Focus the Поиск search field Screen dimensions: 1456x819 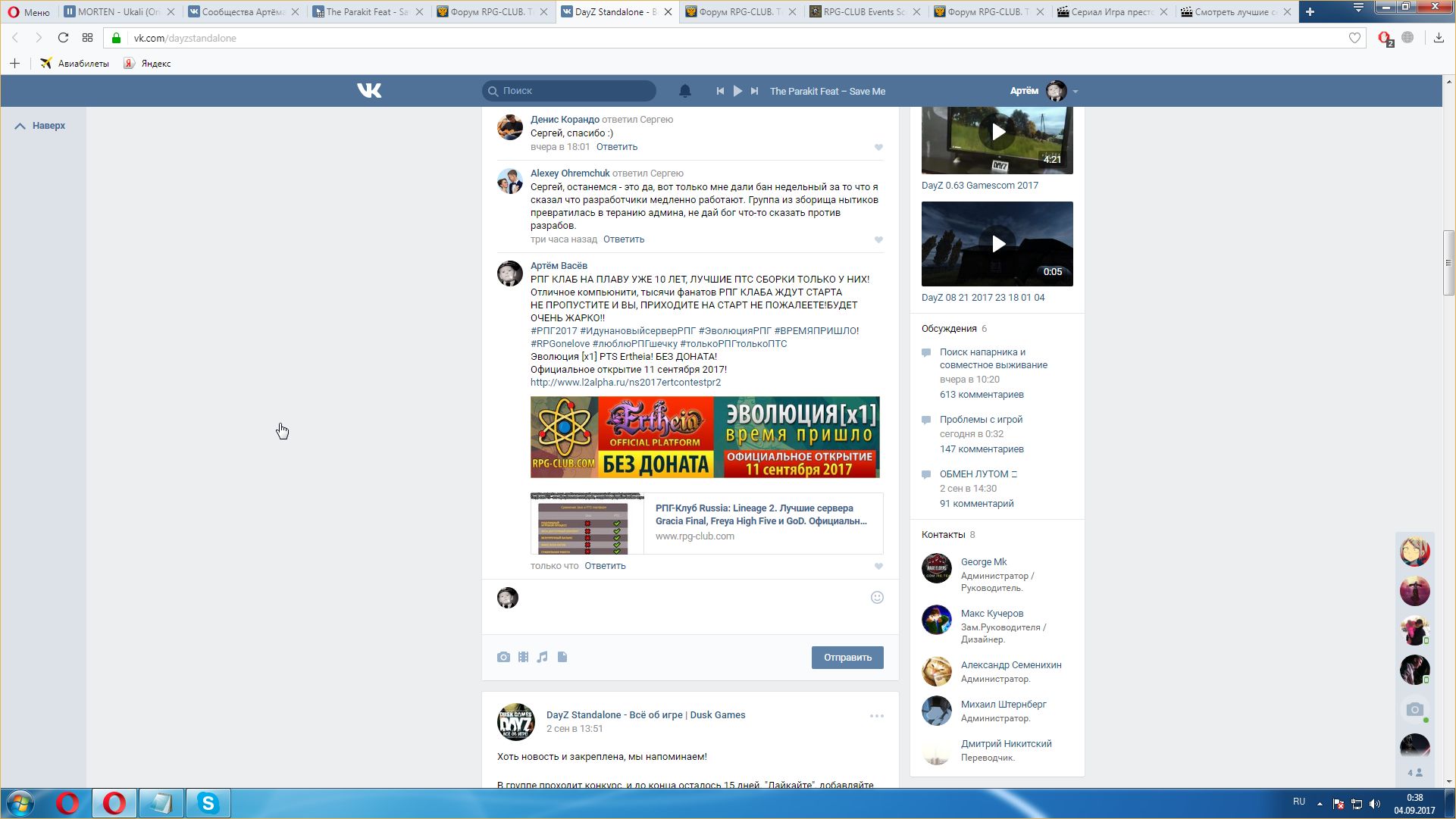(x=569, y=91)
